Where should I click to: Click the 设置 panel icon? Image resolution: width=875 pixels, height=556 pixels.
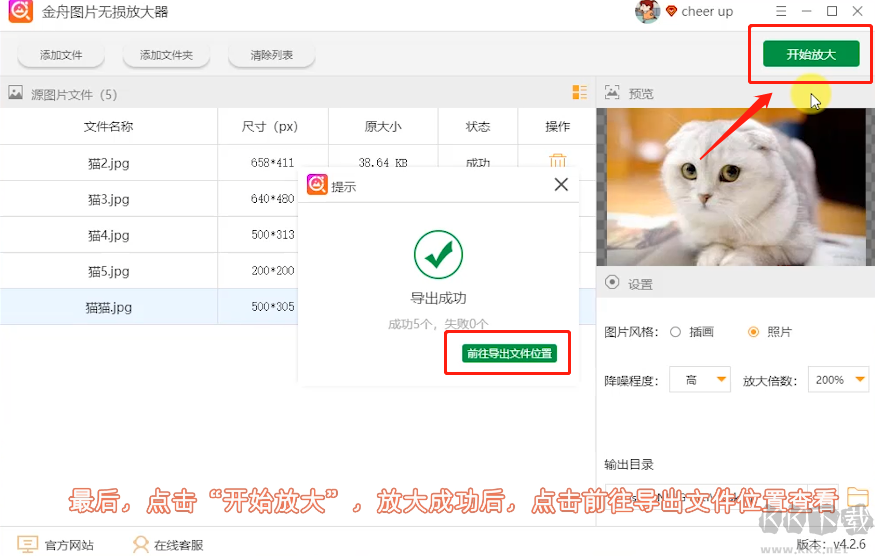coord(612,282)
